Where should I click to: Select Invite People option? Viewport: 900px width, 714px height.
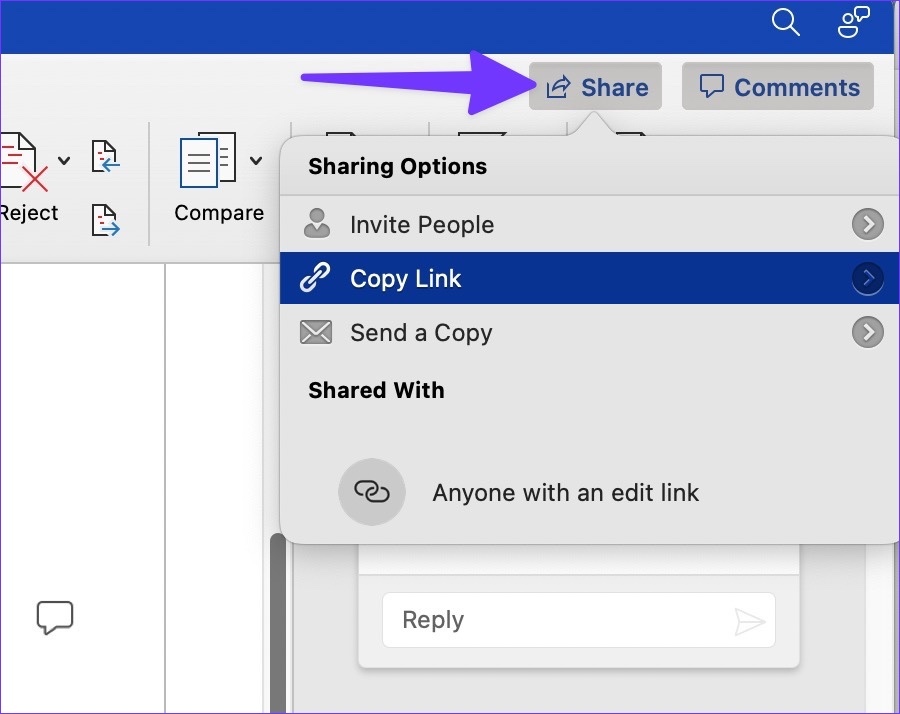pos(589,224)
